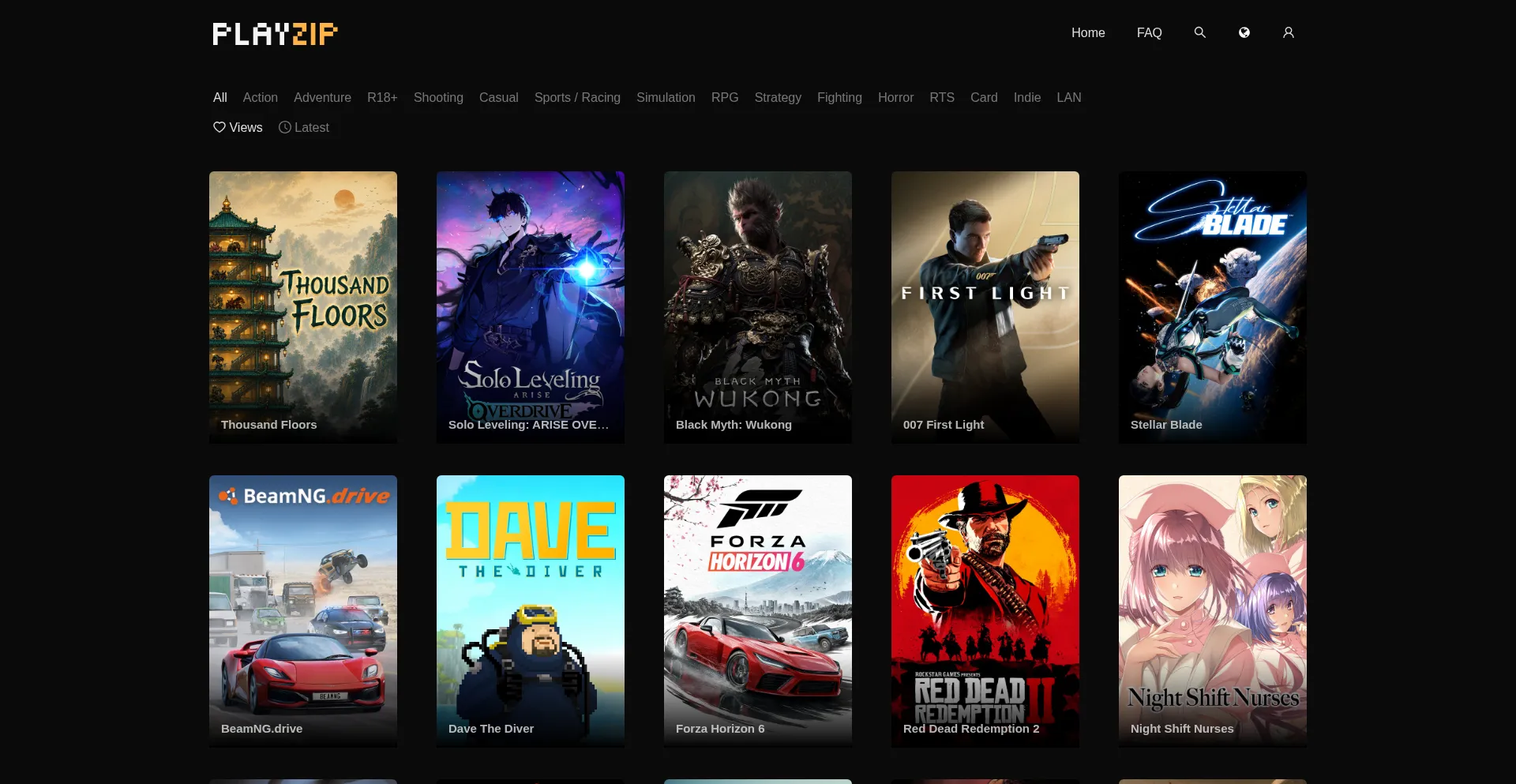Open the Red Dead Redemption 2 cover

point(985,611)
